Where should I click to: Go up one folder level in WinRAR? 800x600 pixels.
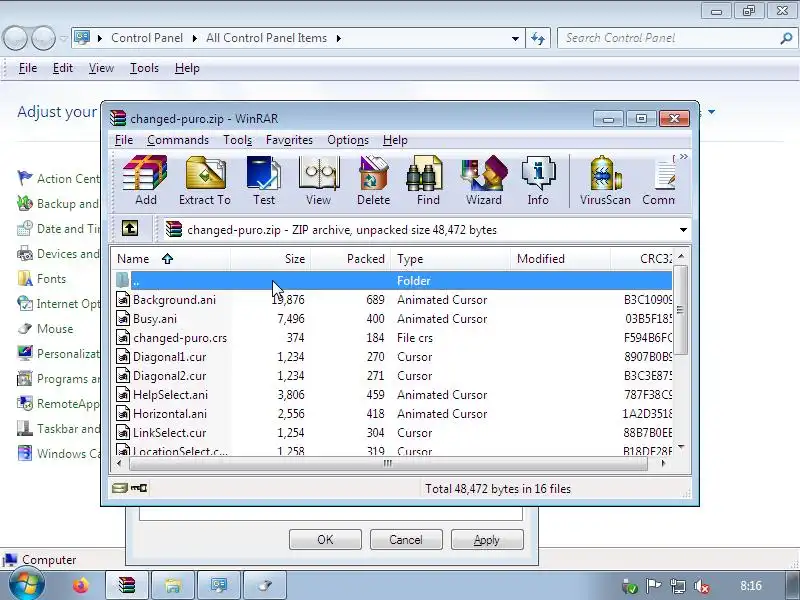(x=130, y=228)
